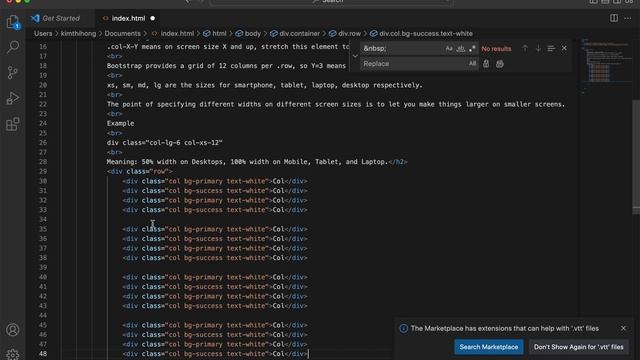The height and width of the screenshot is (360, 640).
Task: Replace all matches
Action: (500, 64)
